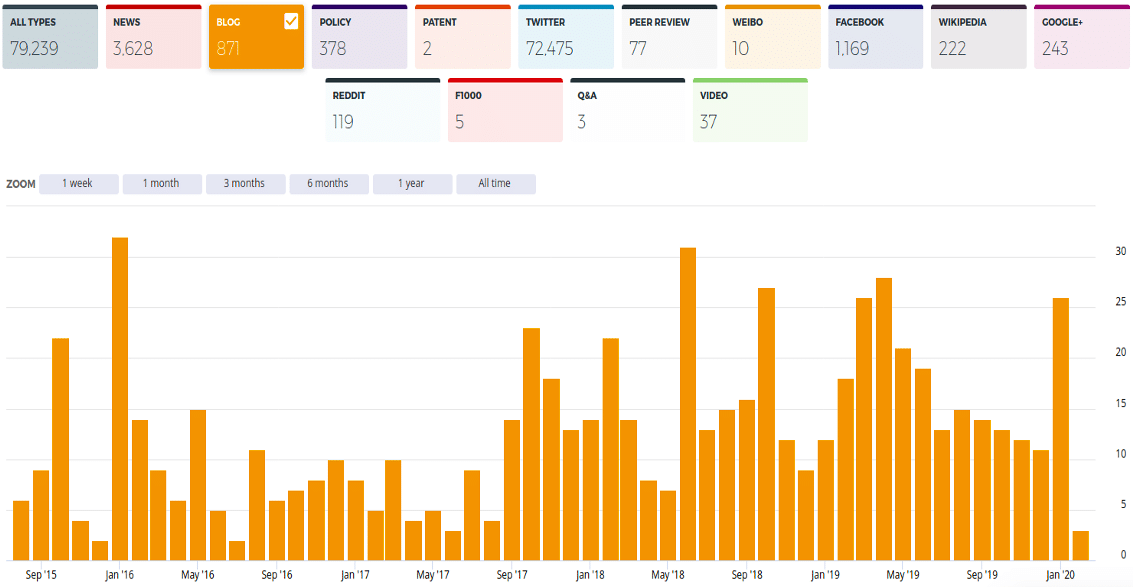Filter by Reddit mentions

382,110
